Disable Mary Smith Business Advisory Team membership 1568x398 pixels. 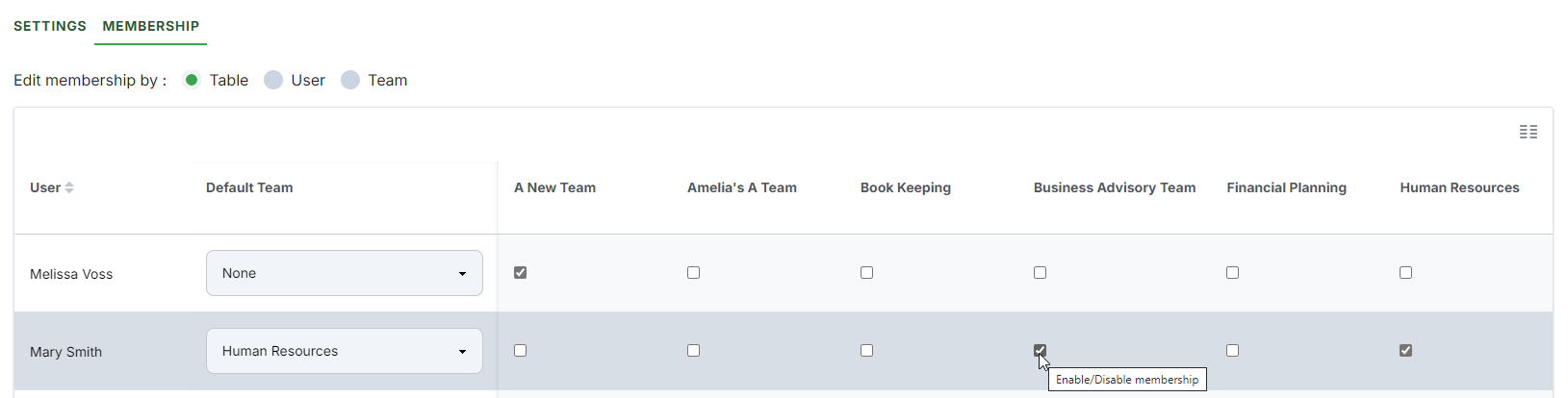tap(1041, 351)
